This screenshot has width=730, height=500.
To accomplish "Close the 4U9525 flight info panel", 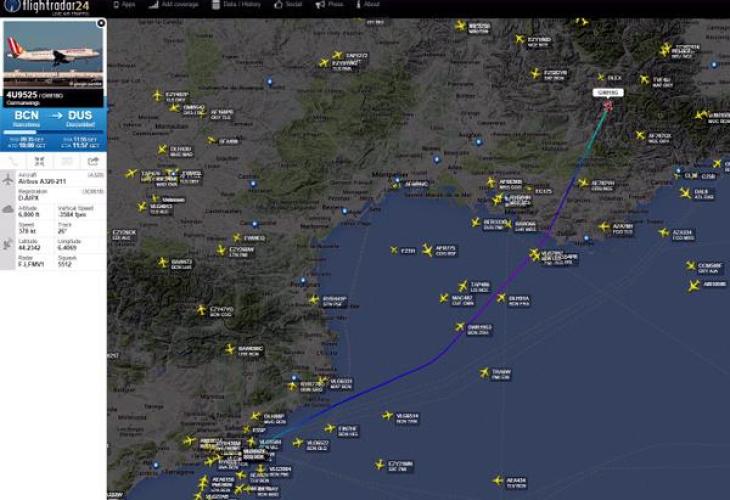I will pos(101,23).
